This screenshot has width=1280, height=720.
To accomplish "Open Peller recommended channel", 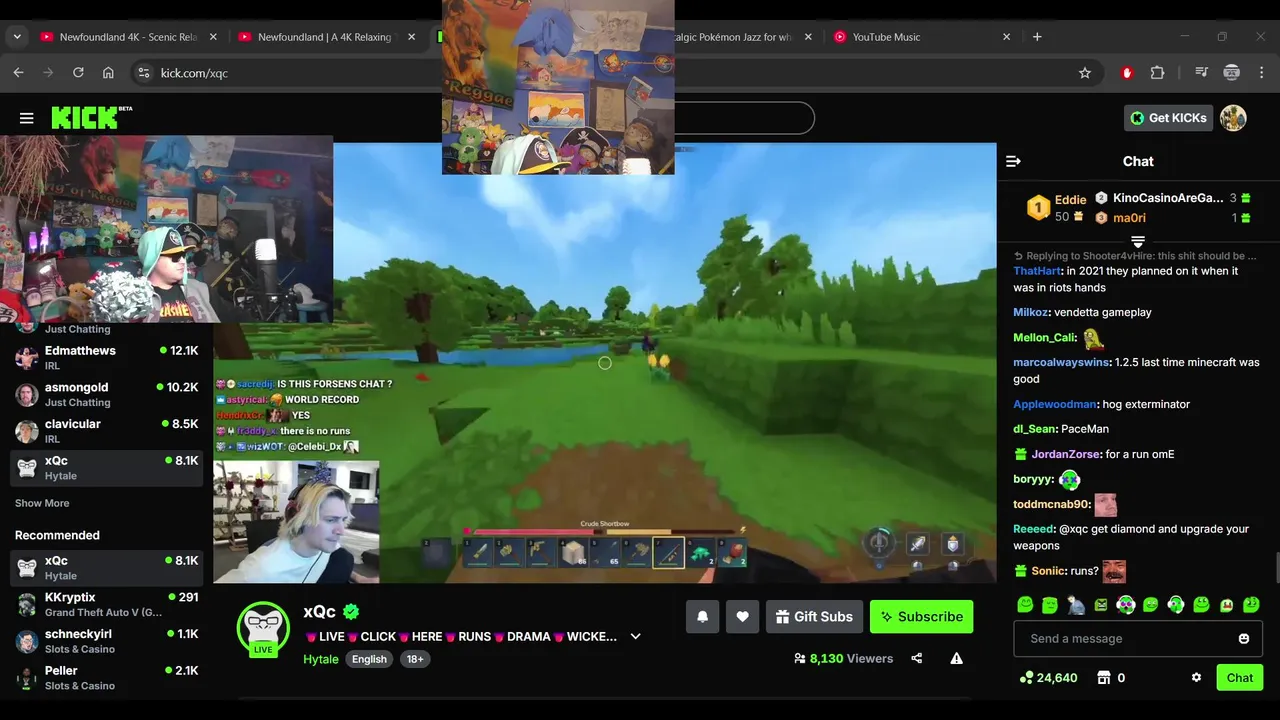I will click(105, 678).
